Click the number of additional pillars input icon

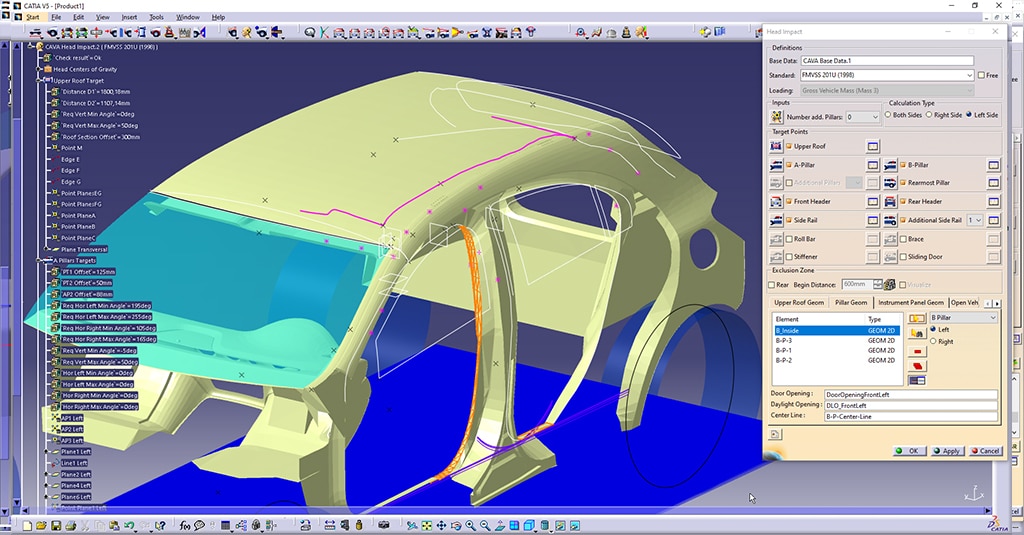pos(776,116)
